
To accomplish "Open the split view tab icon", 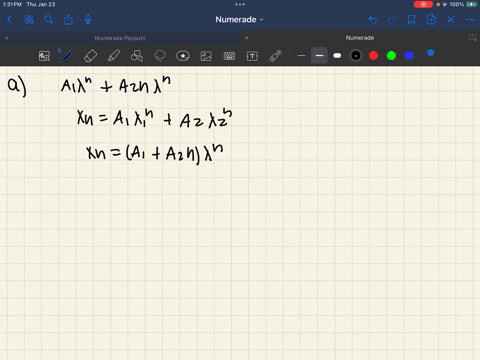I will 472,37.
